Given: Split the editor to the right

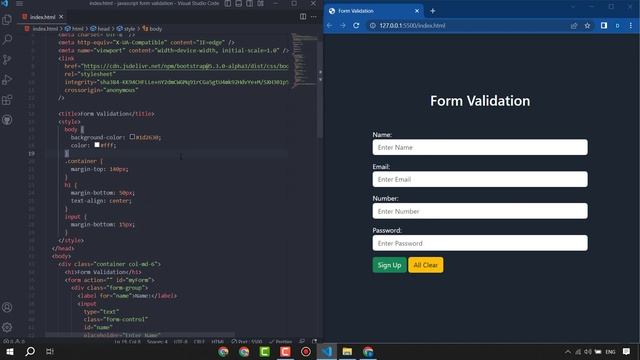Looking at the screenshot, I should (x=303, y=17).
